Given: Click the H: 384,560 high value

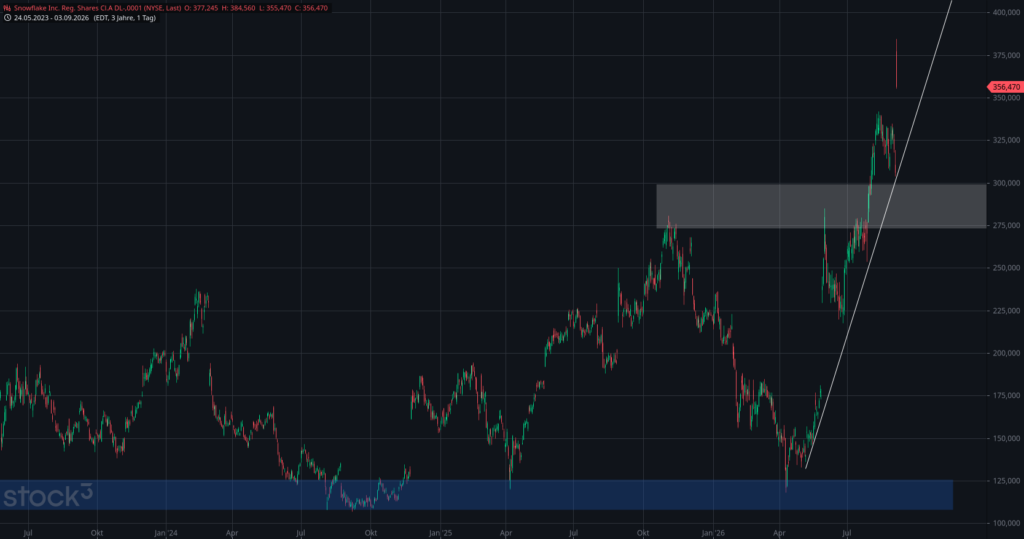Looking at the screenshot, I should click(238, 8).
